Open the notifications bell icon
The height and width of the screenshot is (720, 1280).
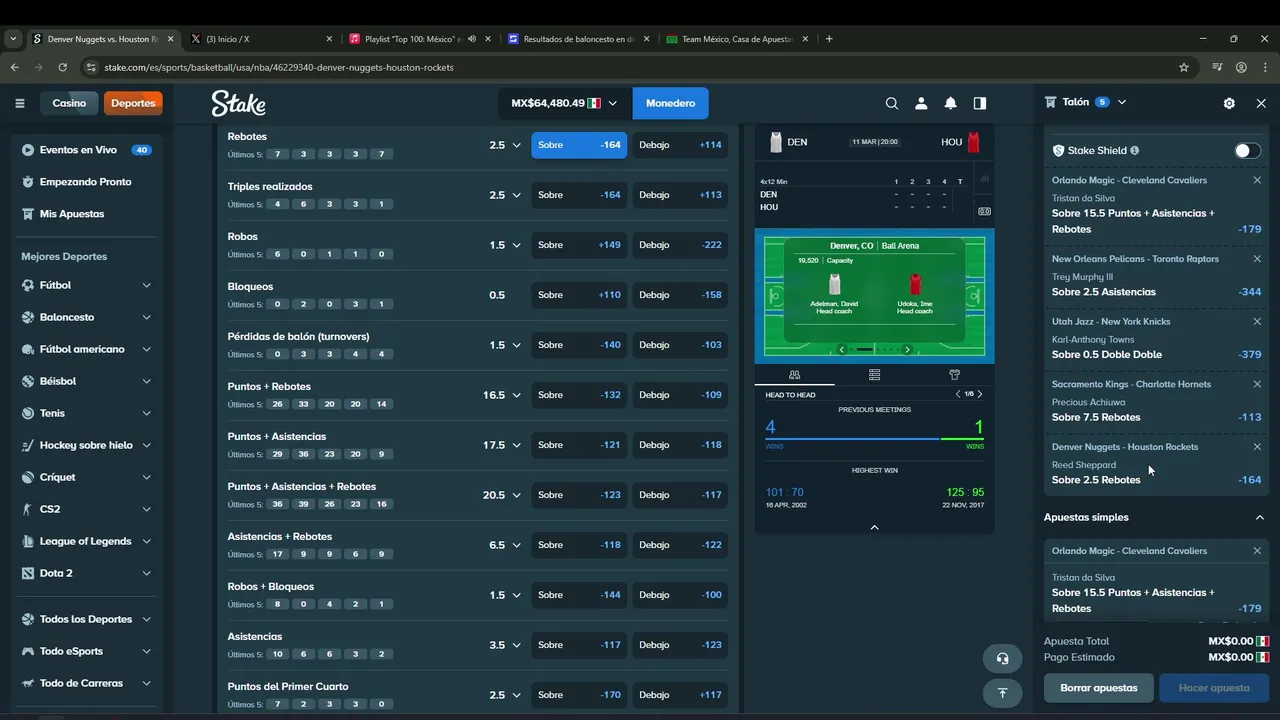[x=950, y=103]
